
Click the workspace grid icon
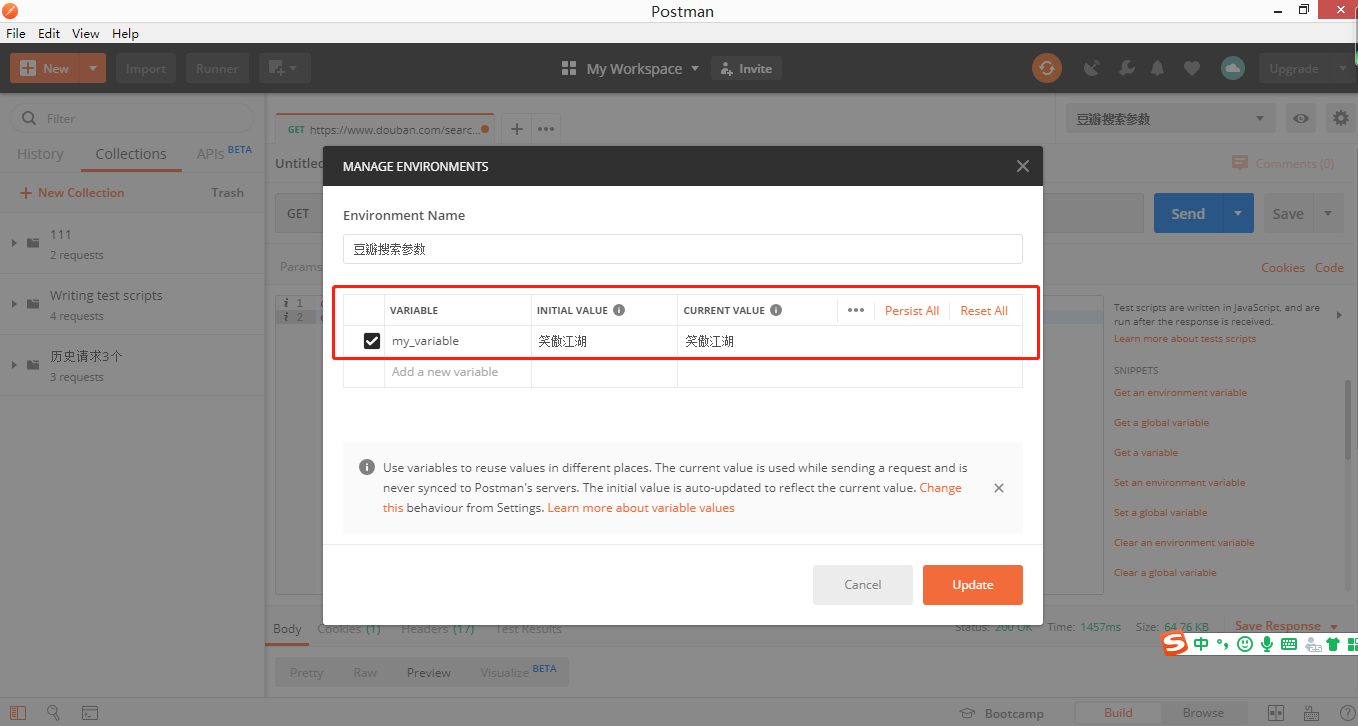(569, 69)
